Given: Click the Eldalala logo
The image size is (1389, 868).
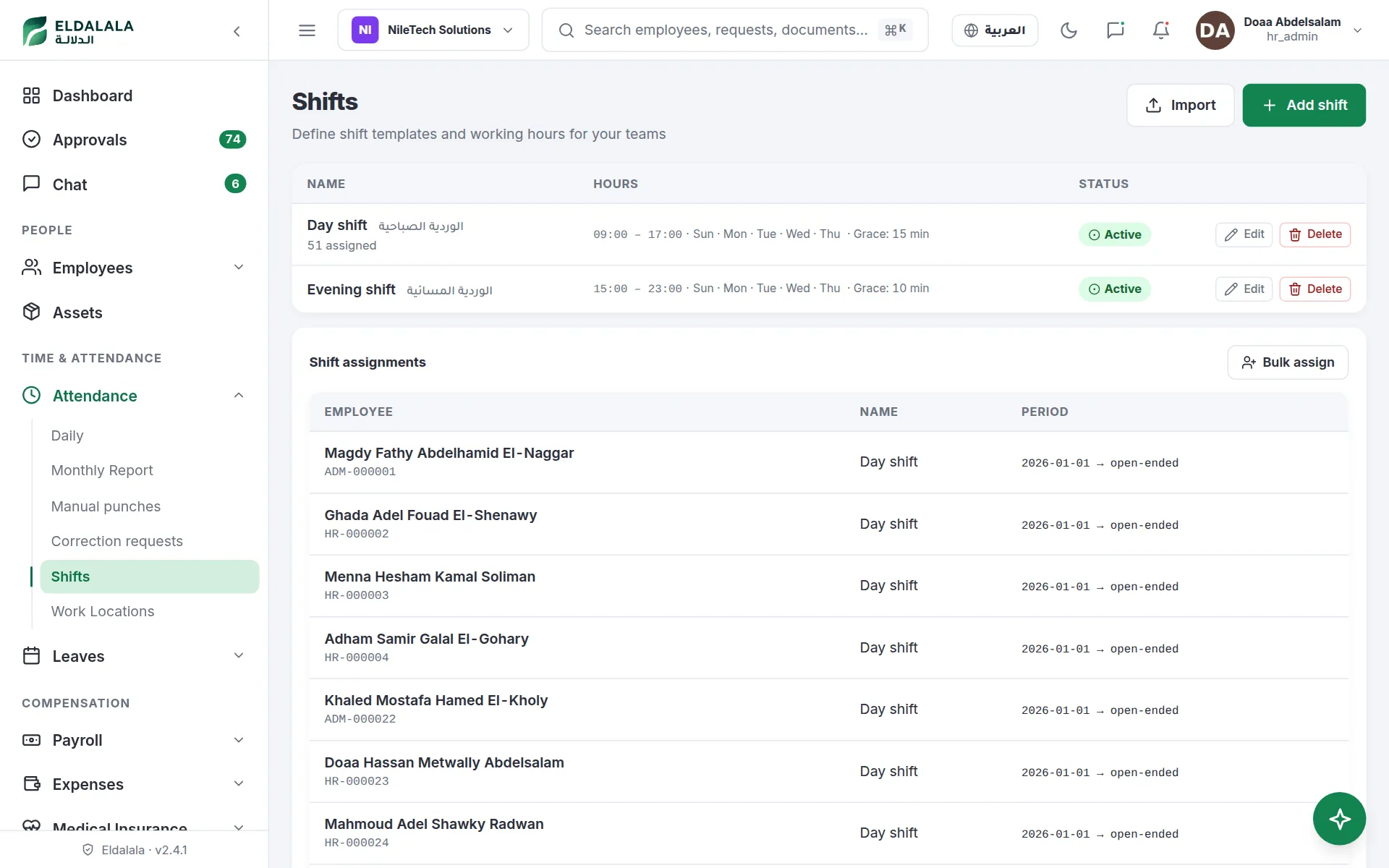Looking at the screenshot, I should (78, 31).
